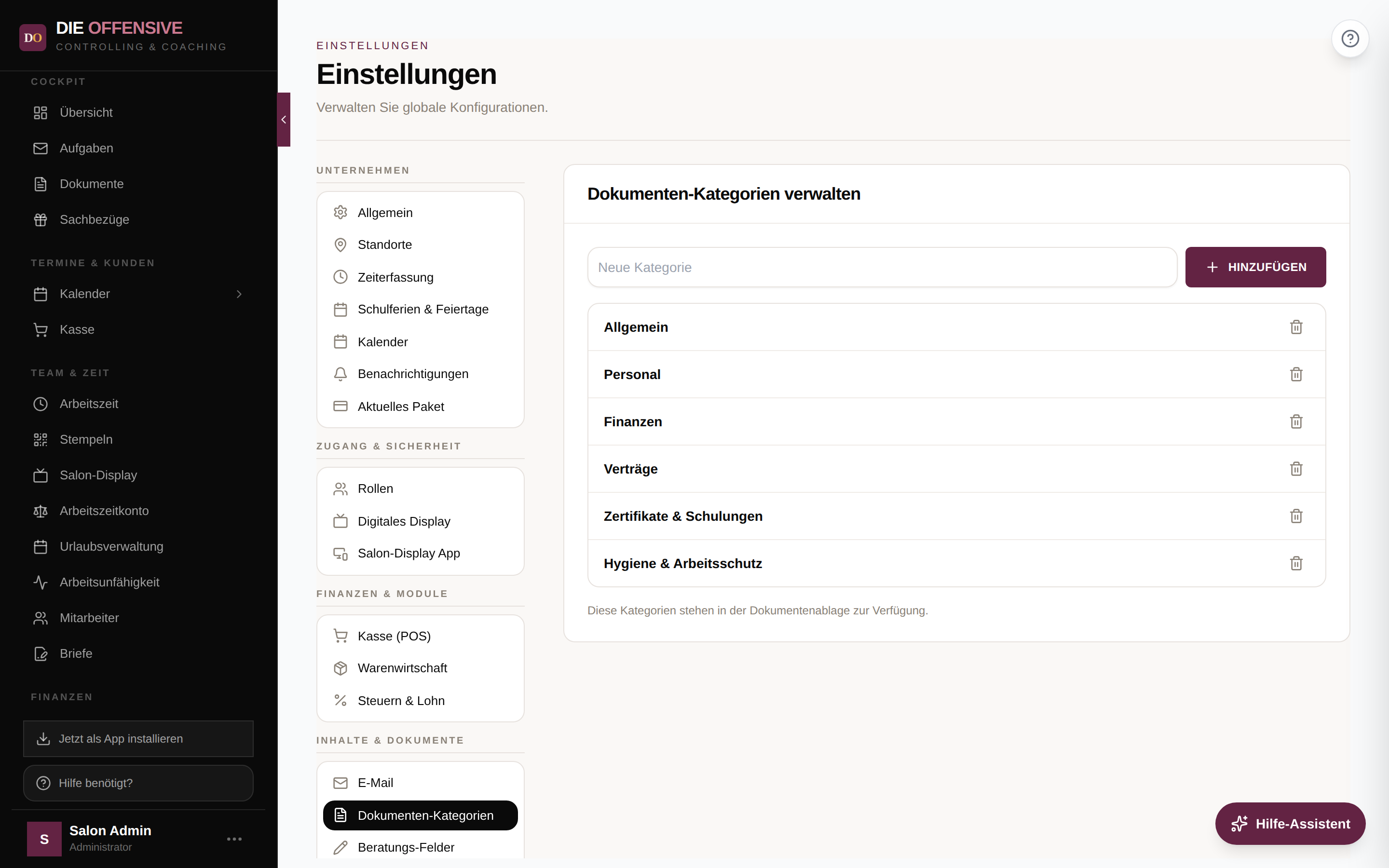This screenshot has width=1389, height=868.
Task: Open Standorte settings with pin icon
Action: [x=420, y=244]
